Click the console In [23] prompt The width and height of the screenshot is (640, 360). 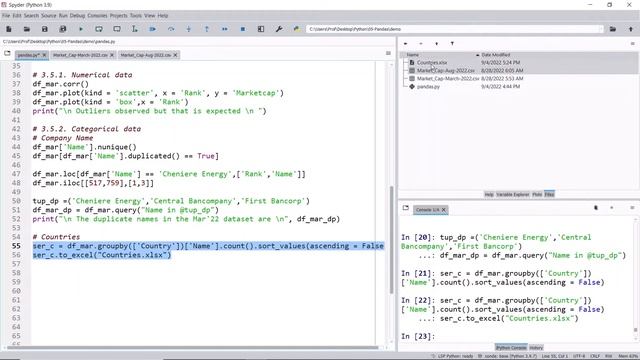click(x=418, y=336)
